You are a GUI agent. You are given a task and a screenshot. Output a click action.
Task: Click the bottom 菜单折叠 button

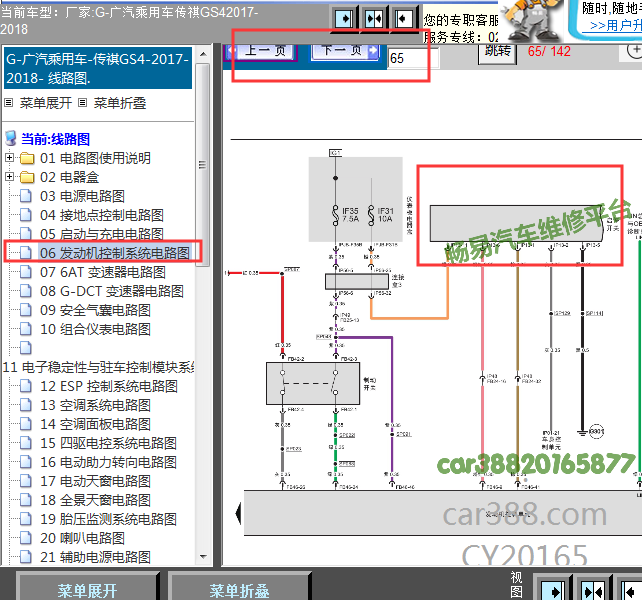239,590
